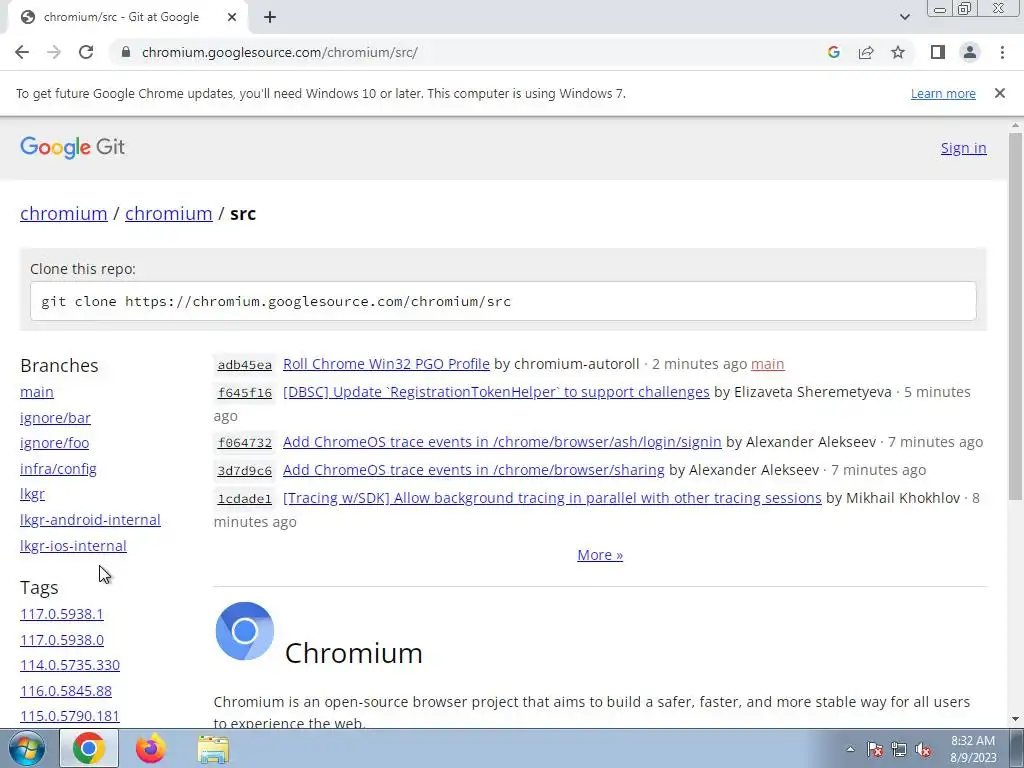Screen dimensions: 1024x768
Task: Open the Chrome profile avatar
Action: point(970,52)
